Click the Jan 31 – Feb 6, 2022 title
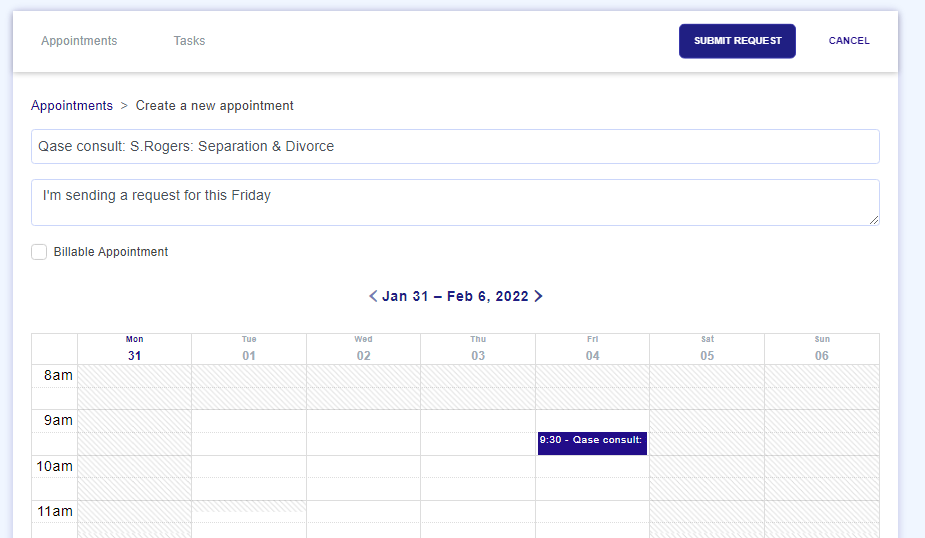 click(x=455, y=296)
